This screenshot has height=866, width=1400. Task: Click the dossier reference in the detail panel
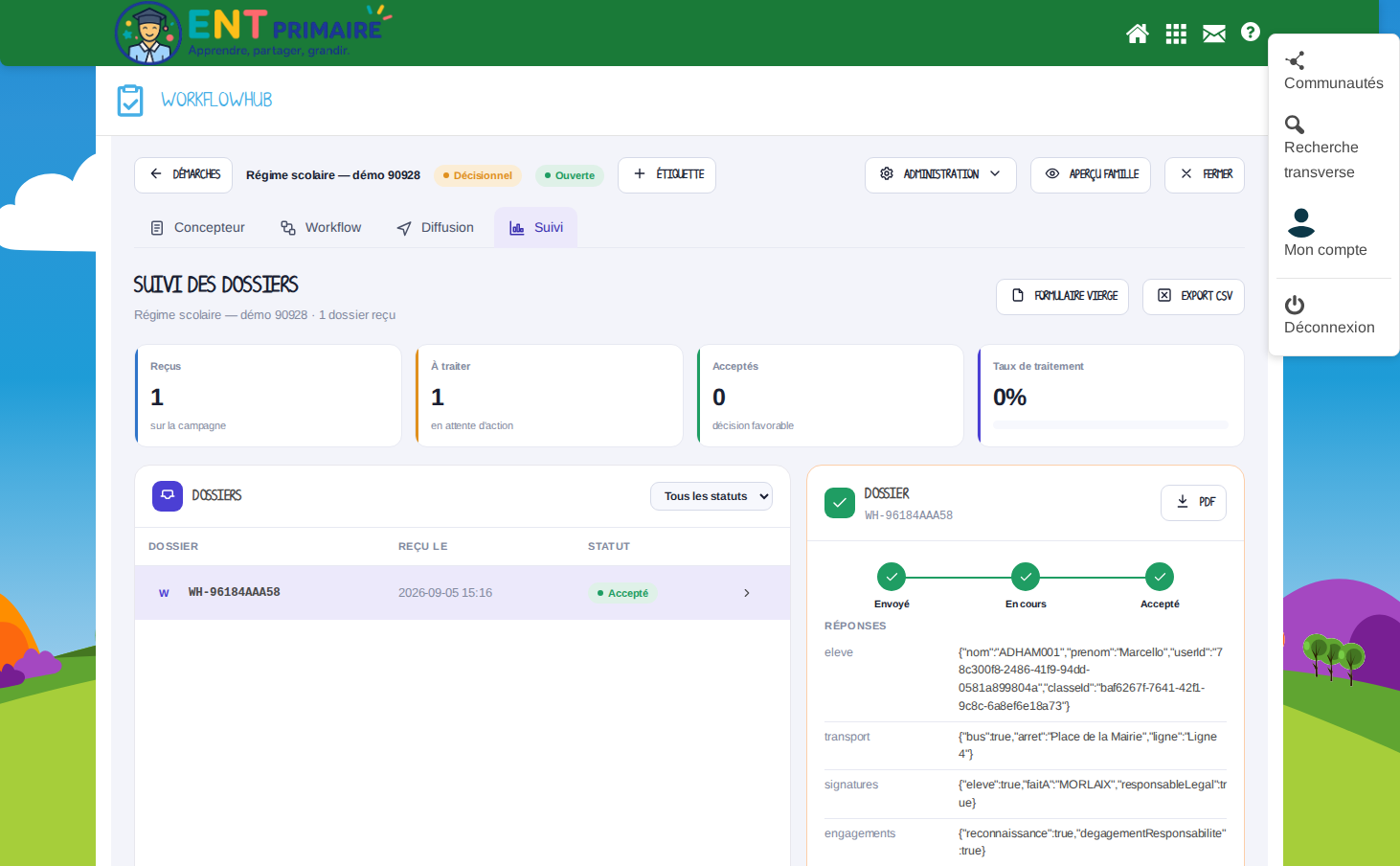click(909, 515)
